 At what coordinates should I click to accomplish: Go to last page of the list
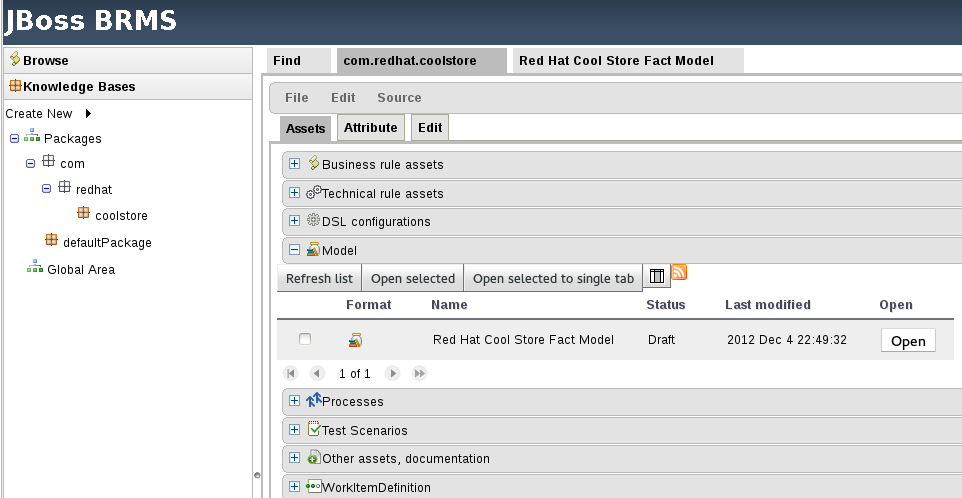pyautogui.click(x=420, y=373)
